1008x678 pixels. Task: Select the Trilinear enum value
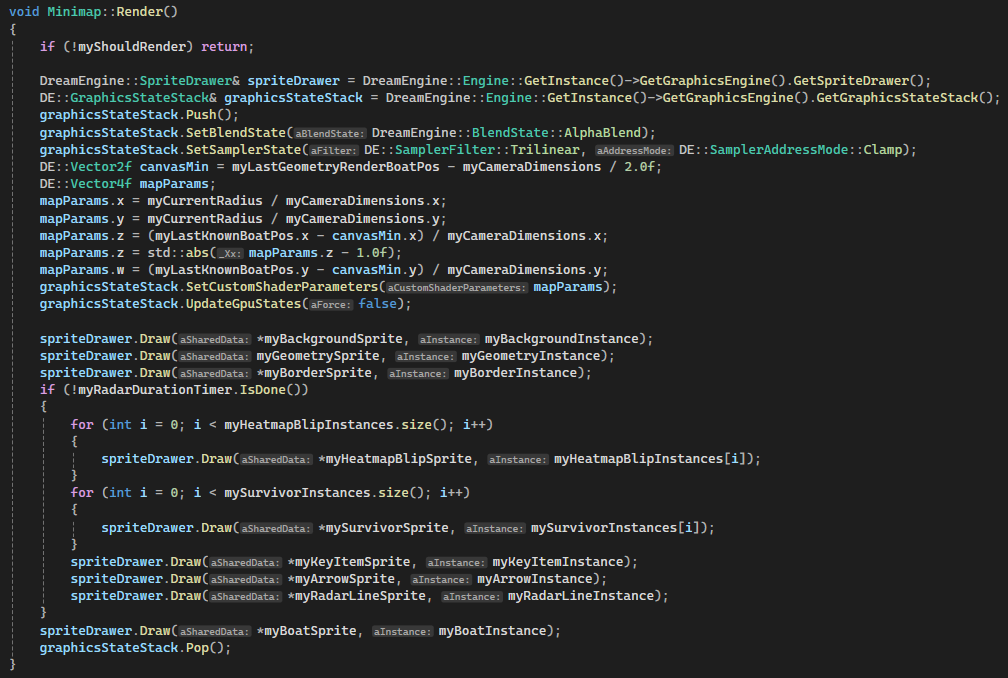click(x=545, y=150)
